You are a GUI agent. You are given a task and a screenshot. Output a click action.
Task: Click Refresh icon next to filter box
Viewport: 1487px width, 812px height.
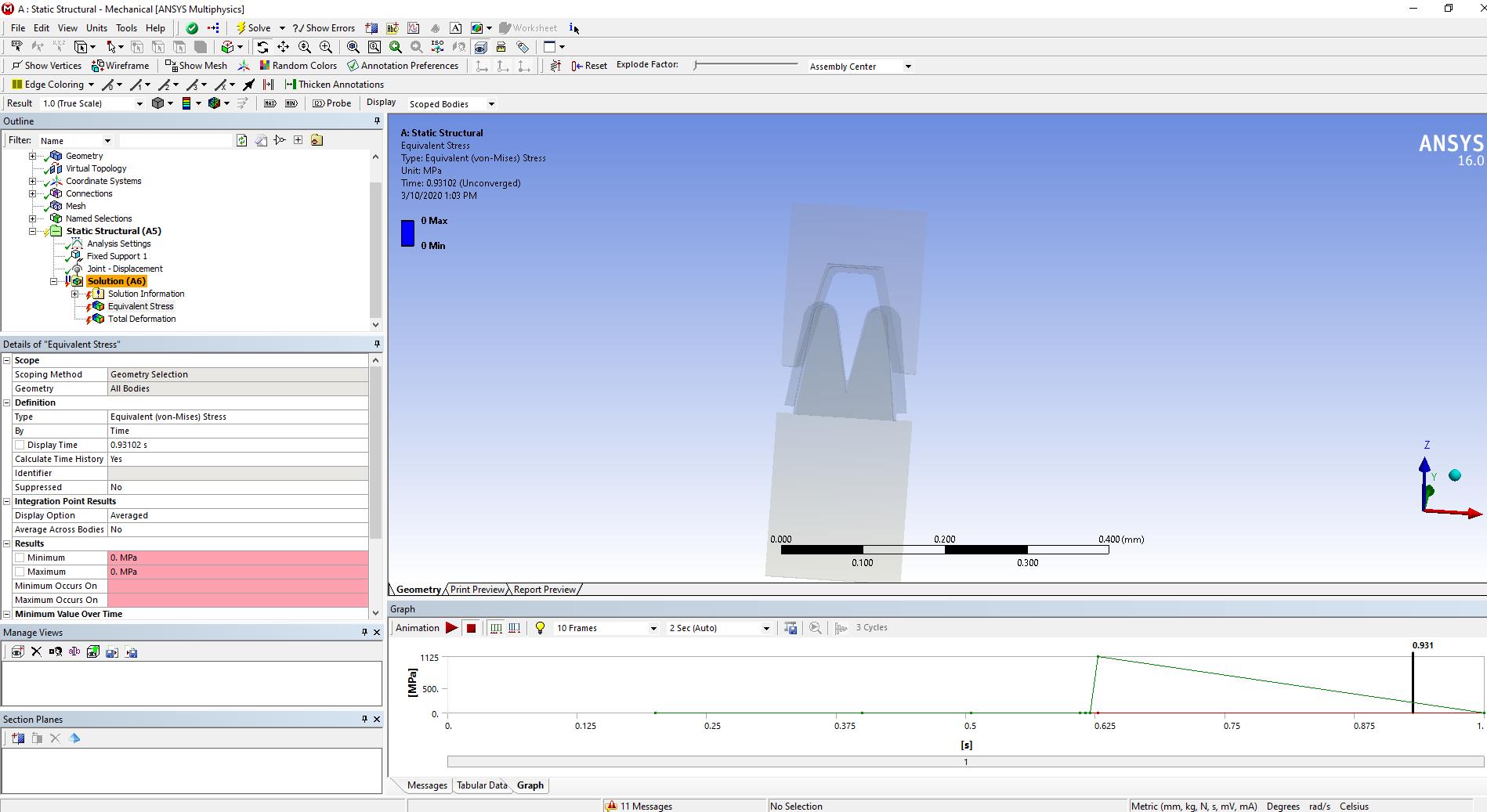point(241,140)
